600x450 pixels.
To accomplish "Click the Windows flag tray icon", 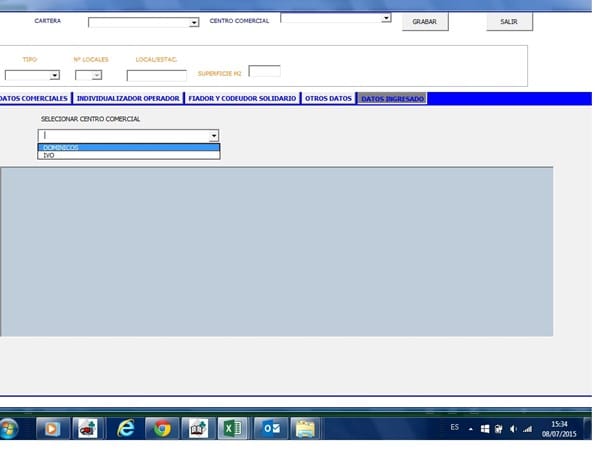I will [485, 429].
